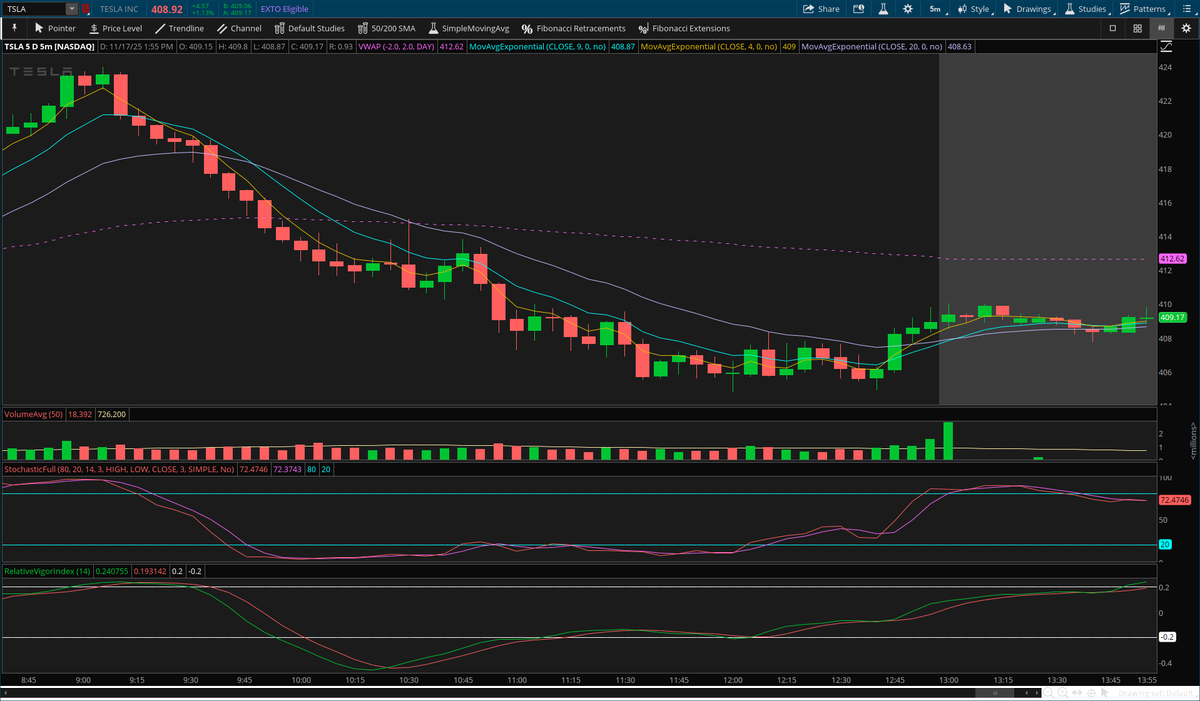
Task: Open the Drawings dropdown menu
Action: (x=1028, y=8)
